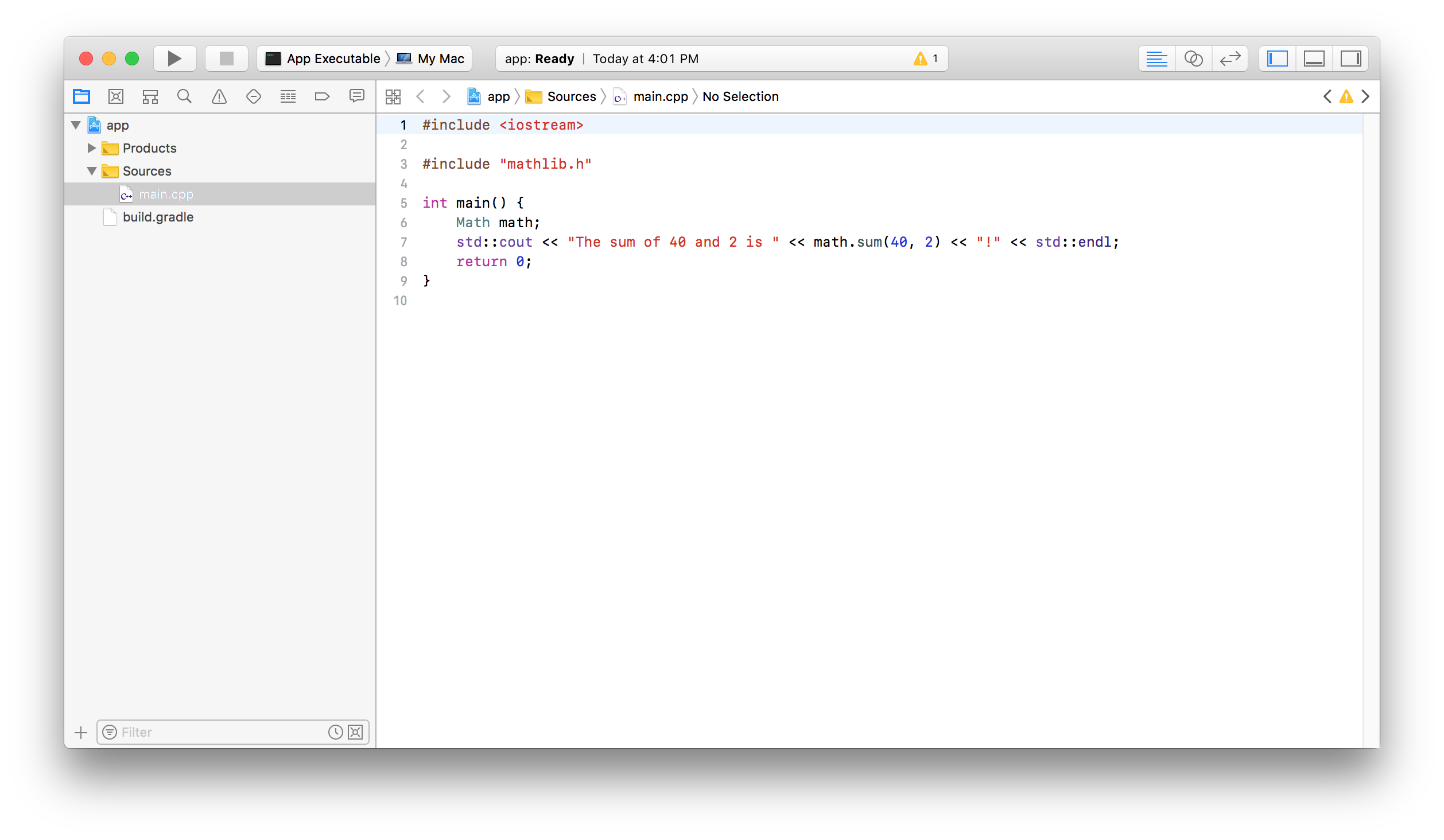Click the Run button to build app

[x=175, y=58]
